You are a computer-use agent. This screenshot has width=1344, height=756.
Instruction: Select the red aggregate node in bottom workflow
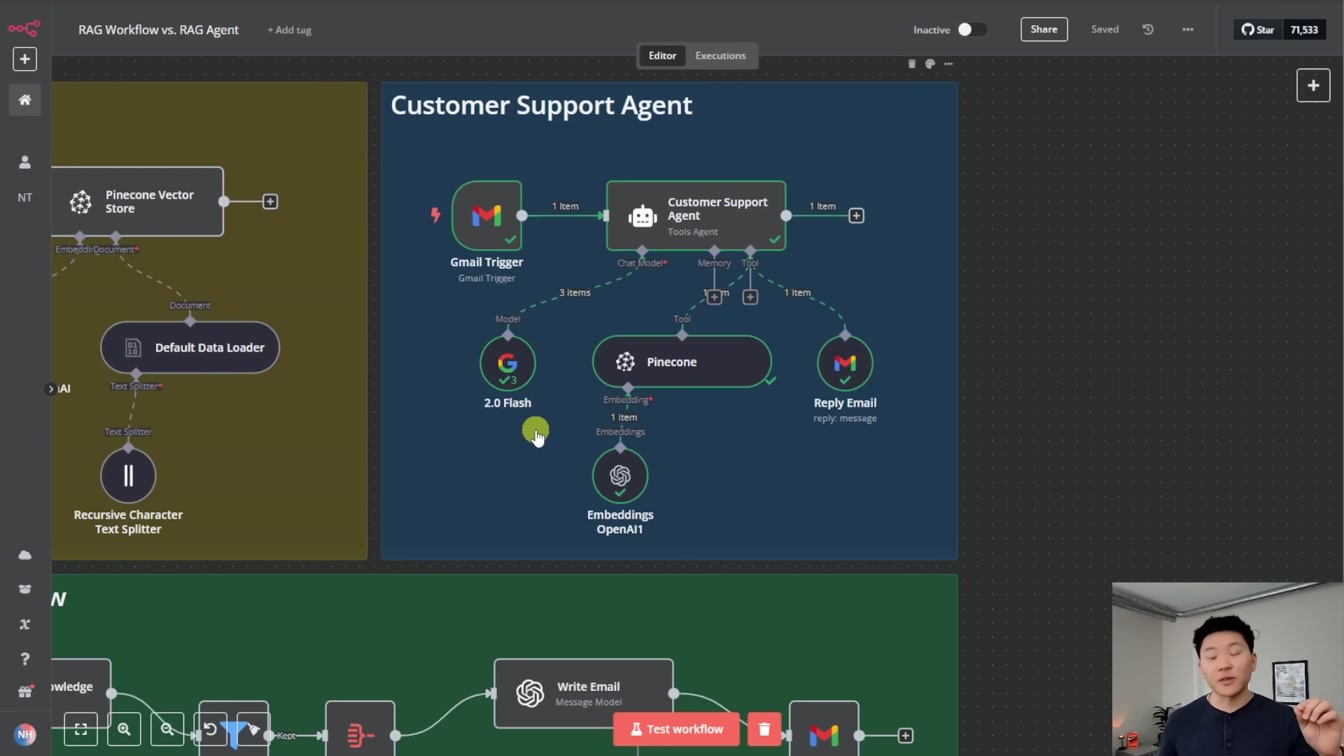pyautogui.click(x=360, y=730)
